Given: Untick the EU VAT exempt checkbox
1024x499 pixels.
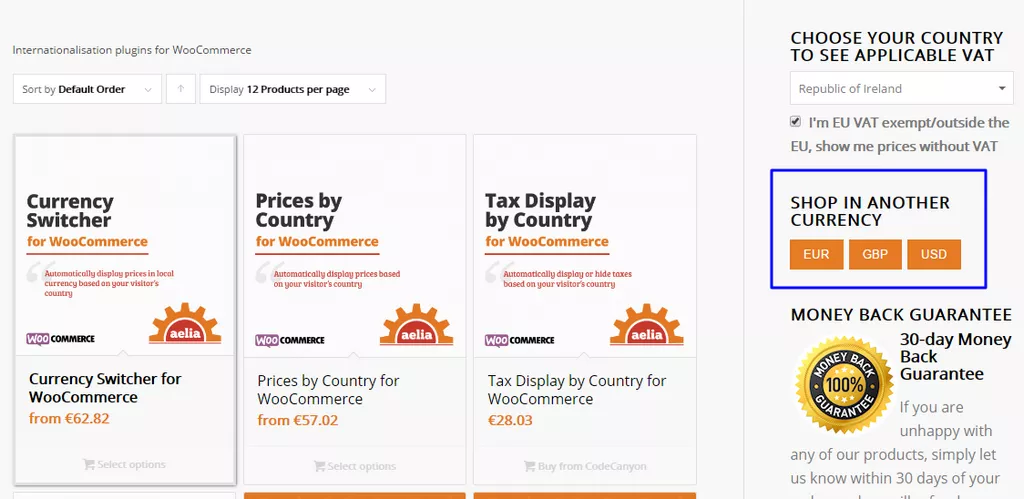Looking at the screenshot, I should click(x=795, y=121).
